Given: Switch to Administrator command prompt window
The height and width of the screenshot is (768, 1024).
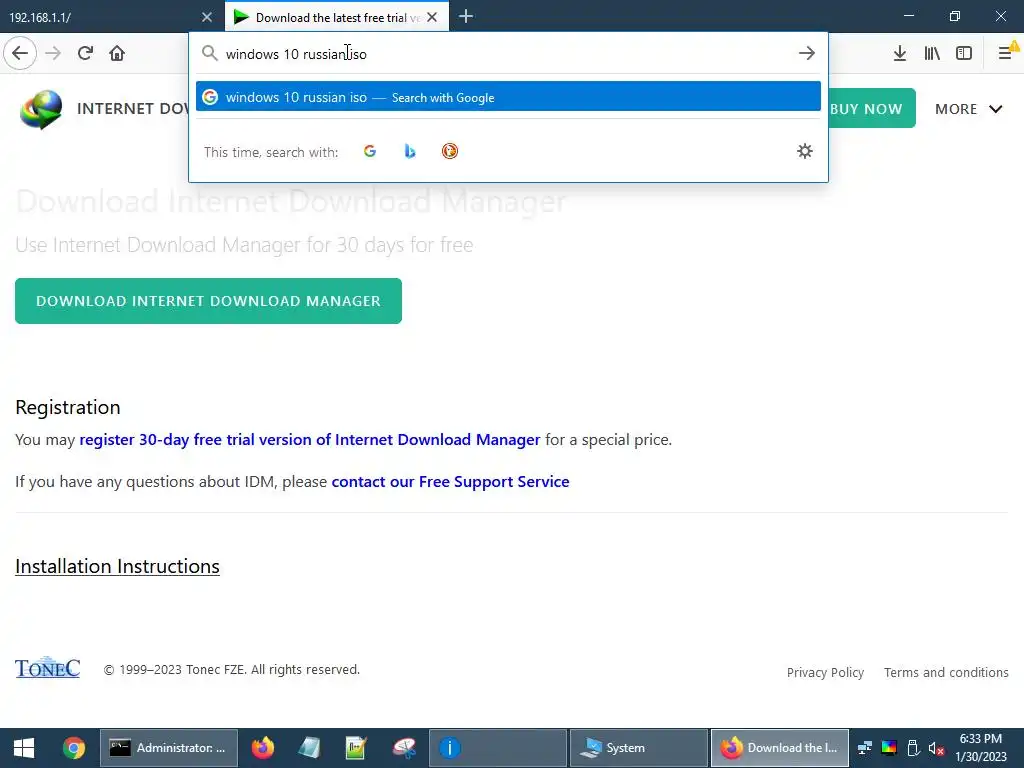Looking at the screenshot, I should click(168, 748).
